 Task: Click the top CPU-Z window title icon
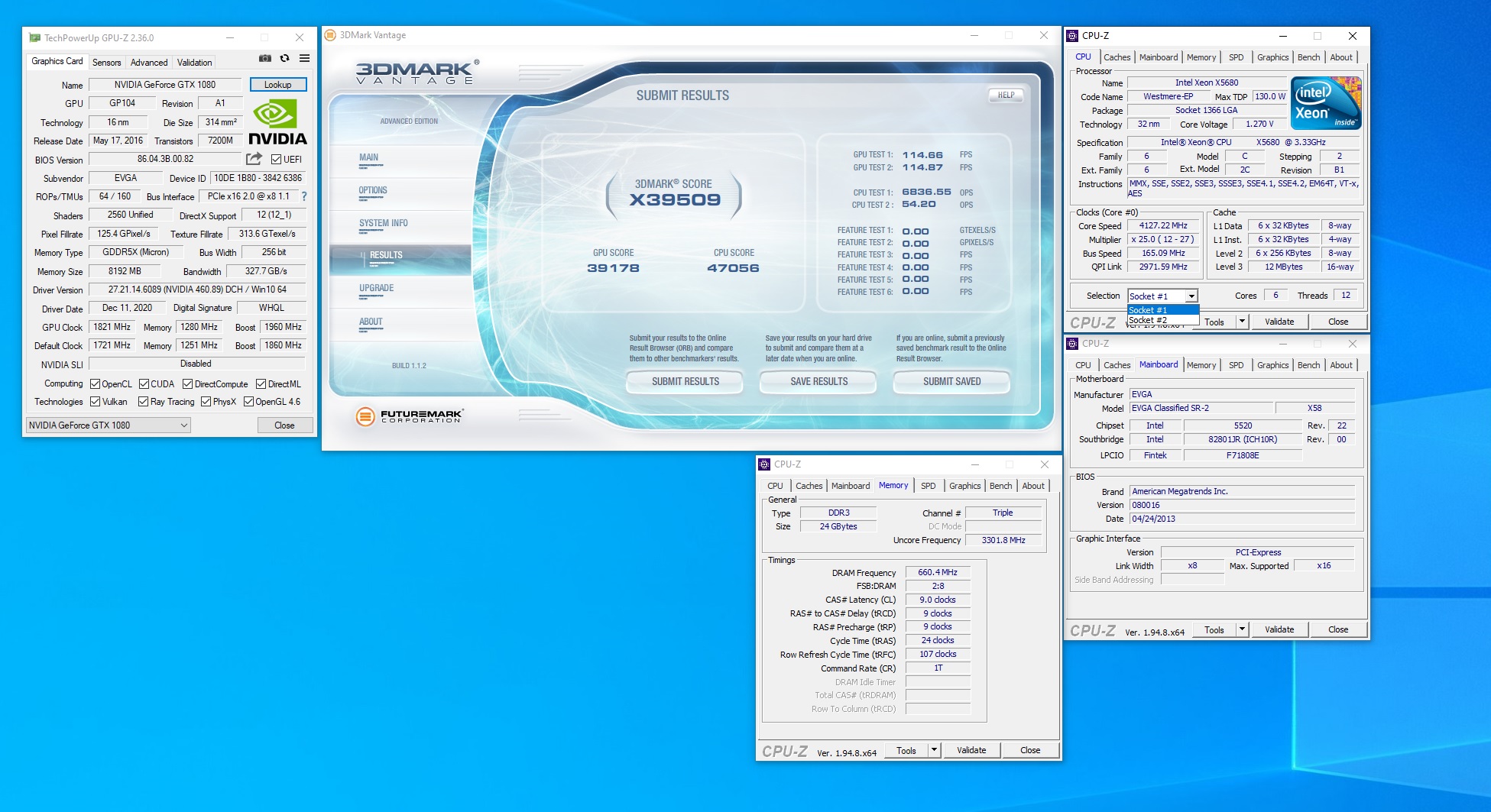tap(1072, 36)
